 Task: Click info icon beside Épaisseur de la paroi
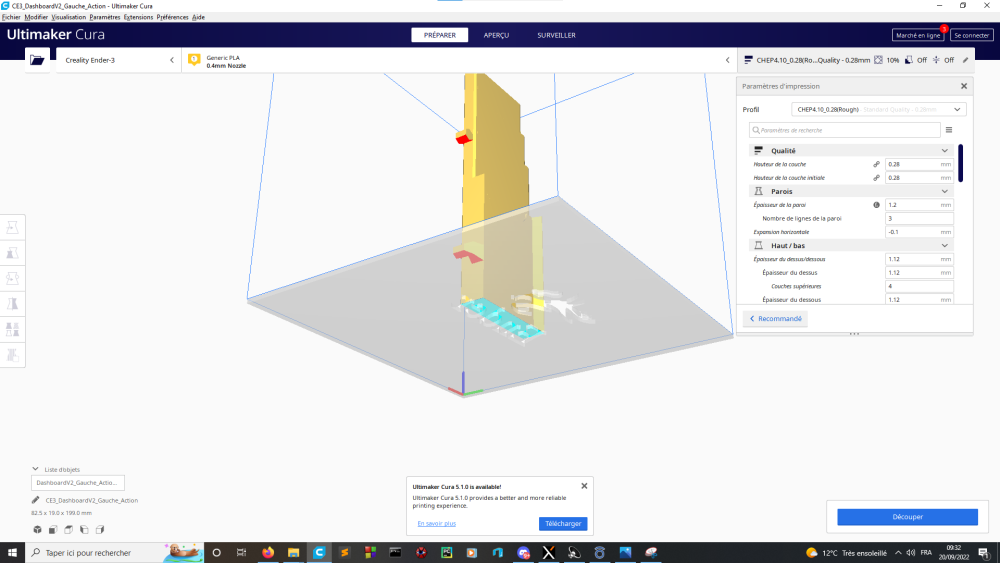click(876, 205)
